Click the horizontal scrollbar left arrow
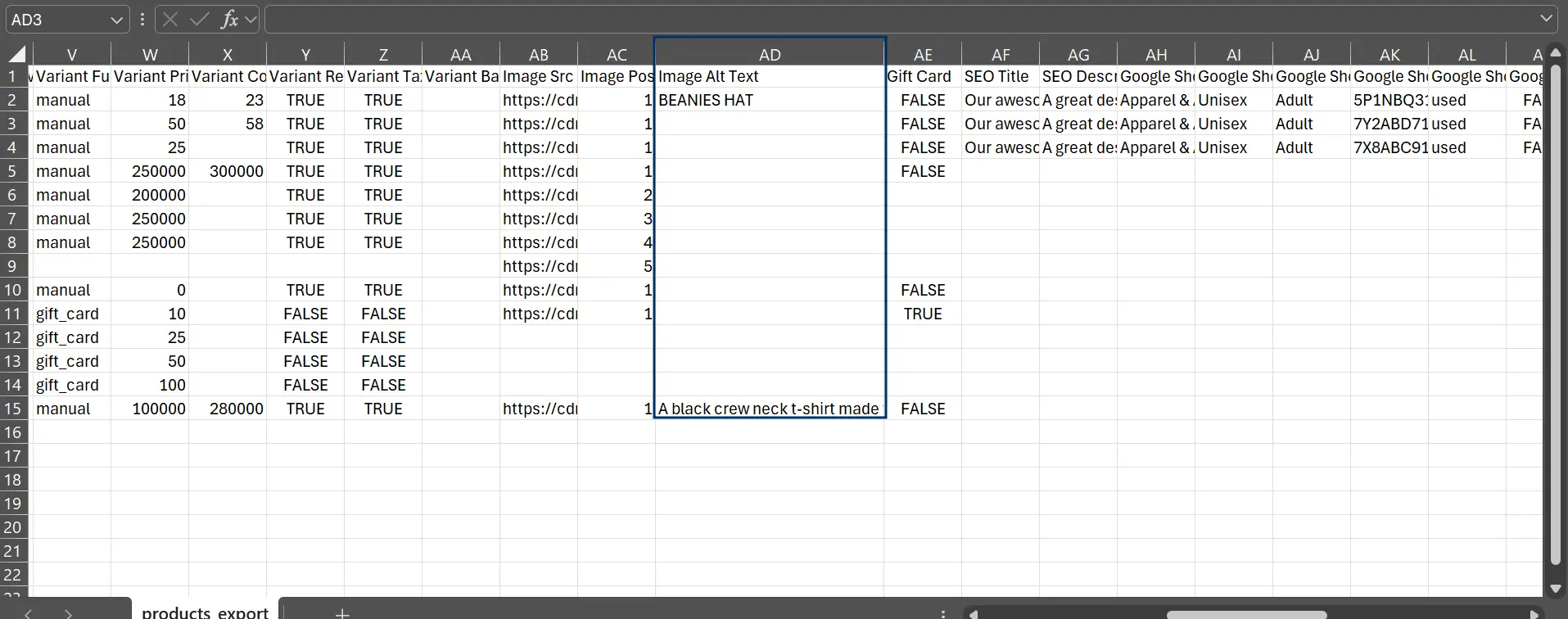The width and height of the screenshot is (1568, 619). [x=973, y=613]
